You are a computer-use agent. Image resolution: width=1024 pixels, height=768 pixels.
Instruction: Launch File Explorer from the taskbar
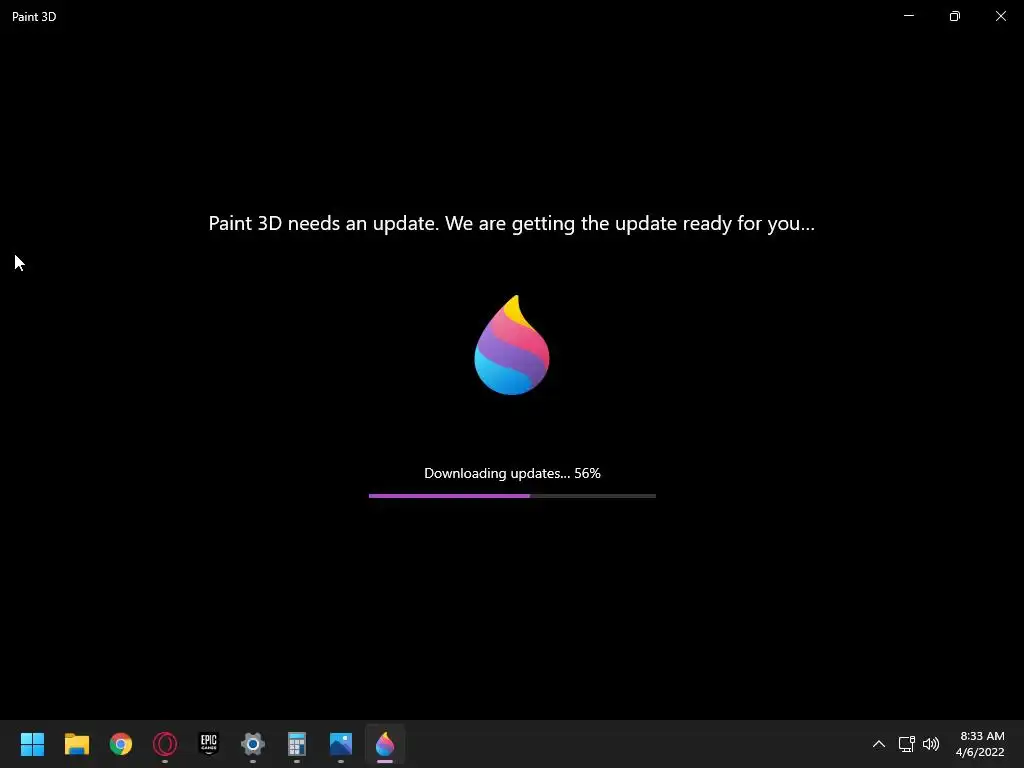tap(76, 744)
